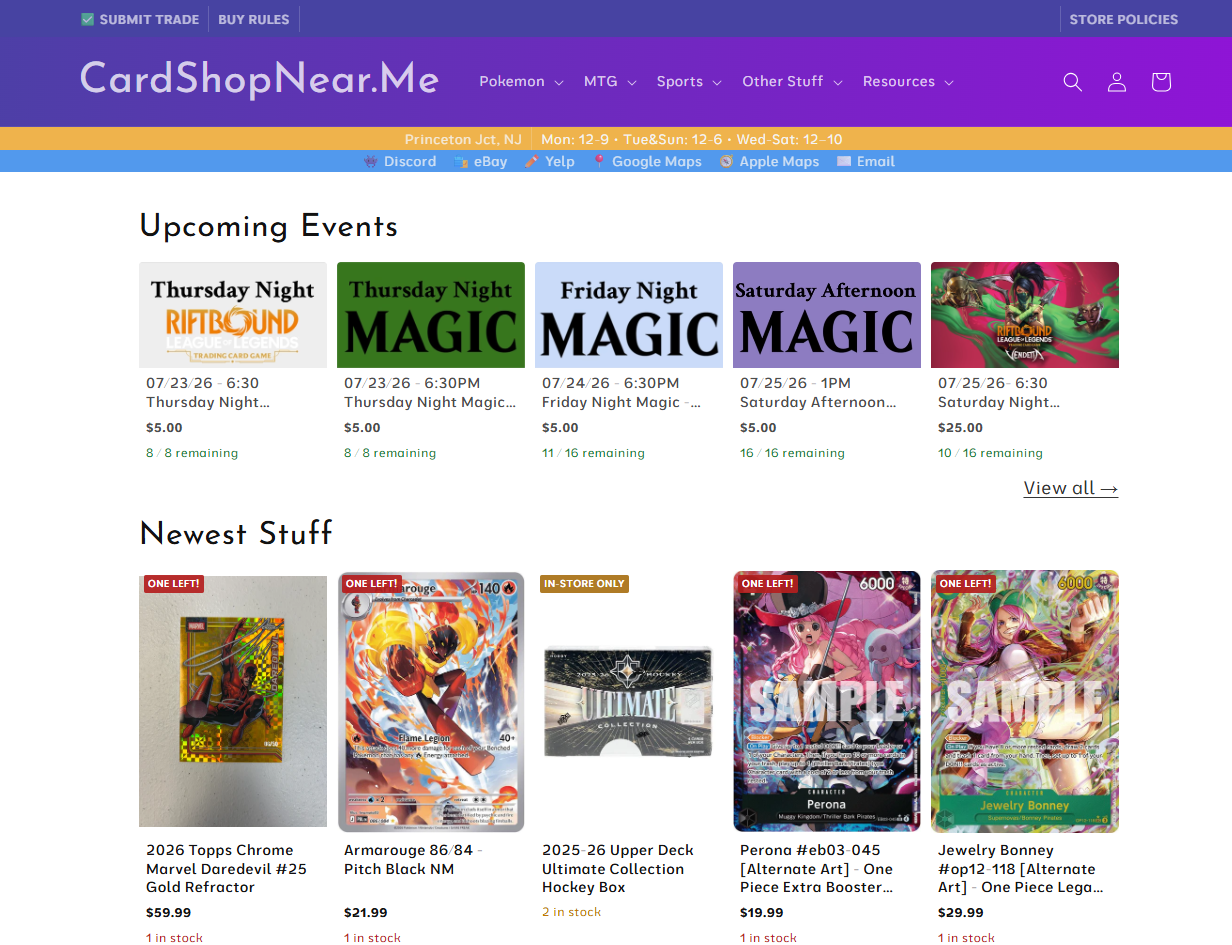Open the Store Policies link
The height and width of the screenshot is (945, 1232).
1124,19
